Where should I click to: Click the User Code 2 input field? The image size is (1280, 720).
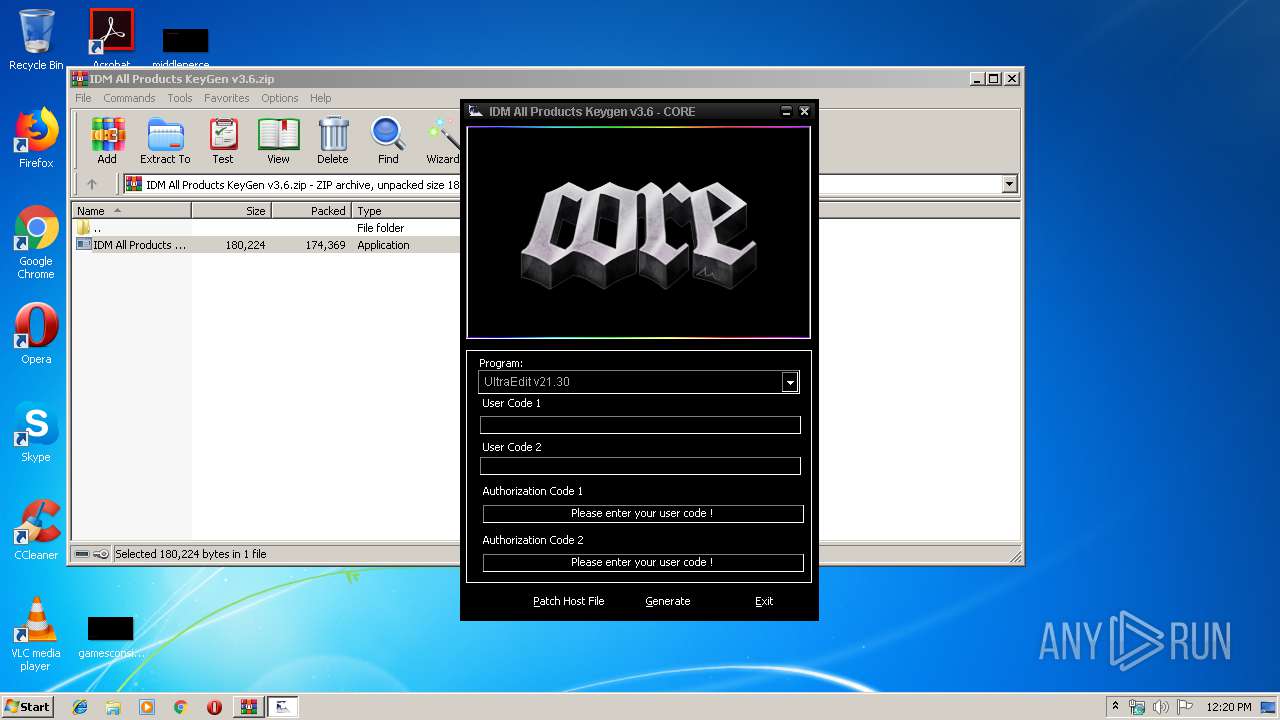(x=640, y=466)
